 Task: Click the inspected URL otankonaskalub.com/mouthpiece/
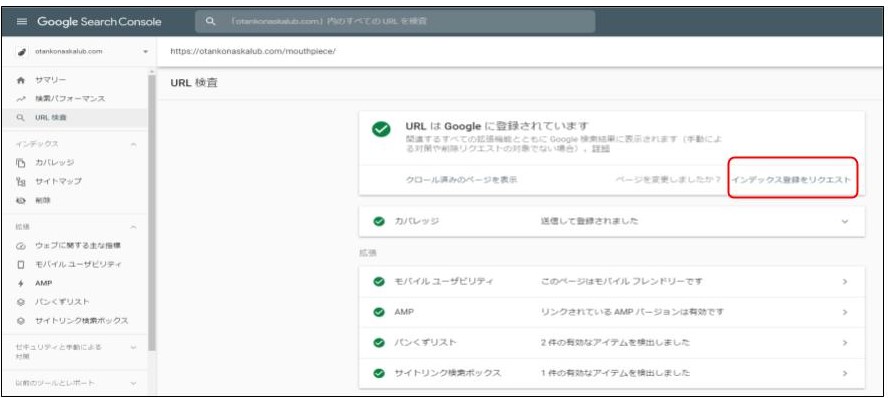(253, 52)
